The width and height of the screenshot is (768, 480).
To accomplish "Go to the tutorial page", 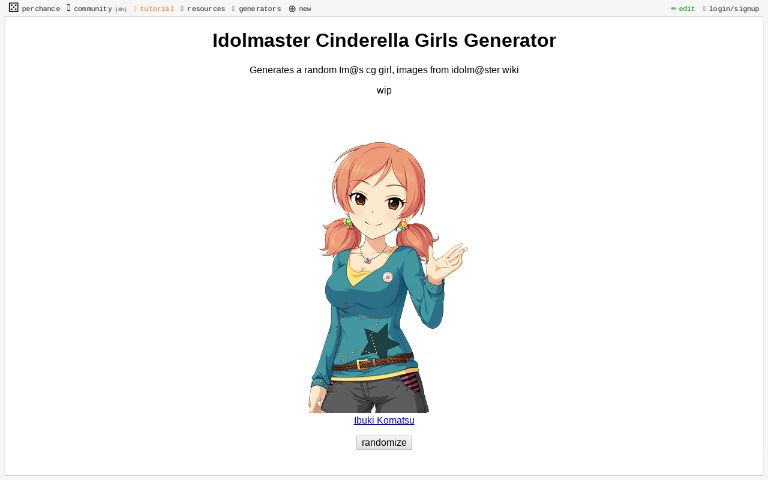I will [157, 9].
